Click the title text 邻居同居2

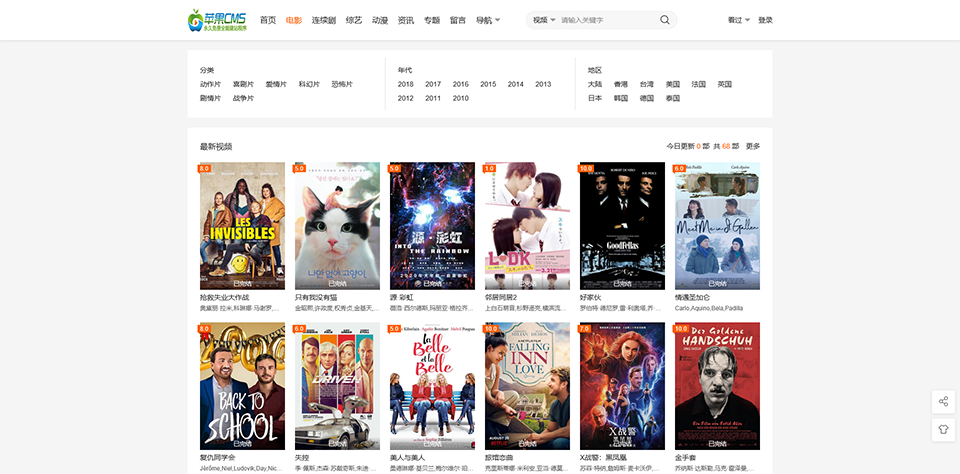click(x=501, y=297)
